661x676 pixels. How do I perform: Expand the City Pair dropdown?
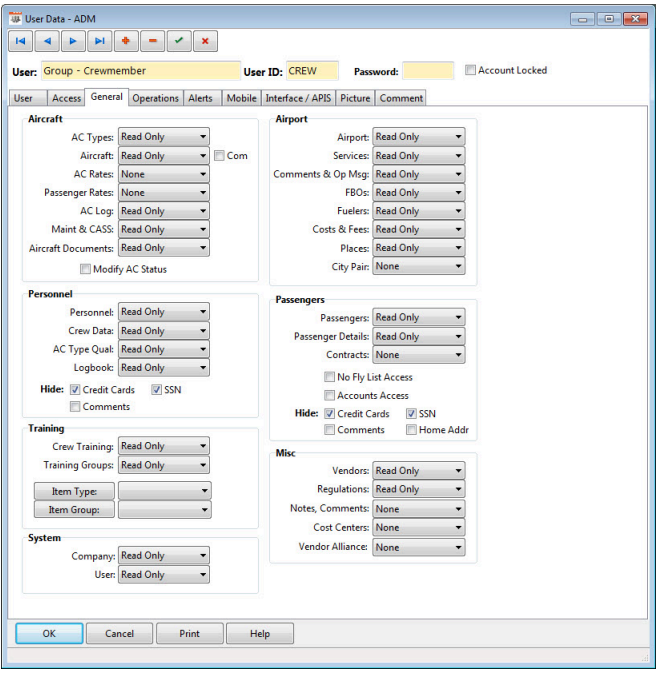pos(418,267)
